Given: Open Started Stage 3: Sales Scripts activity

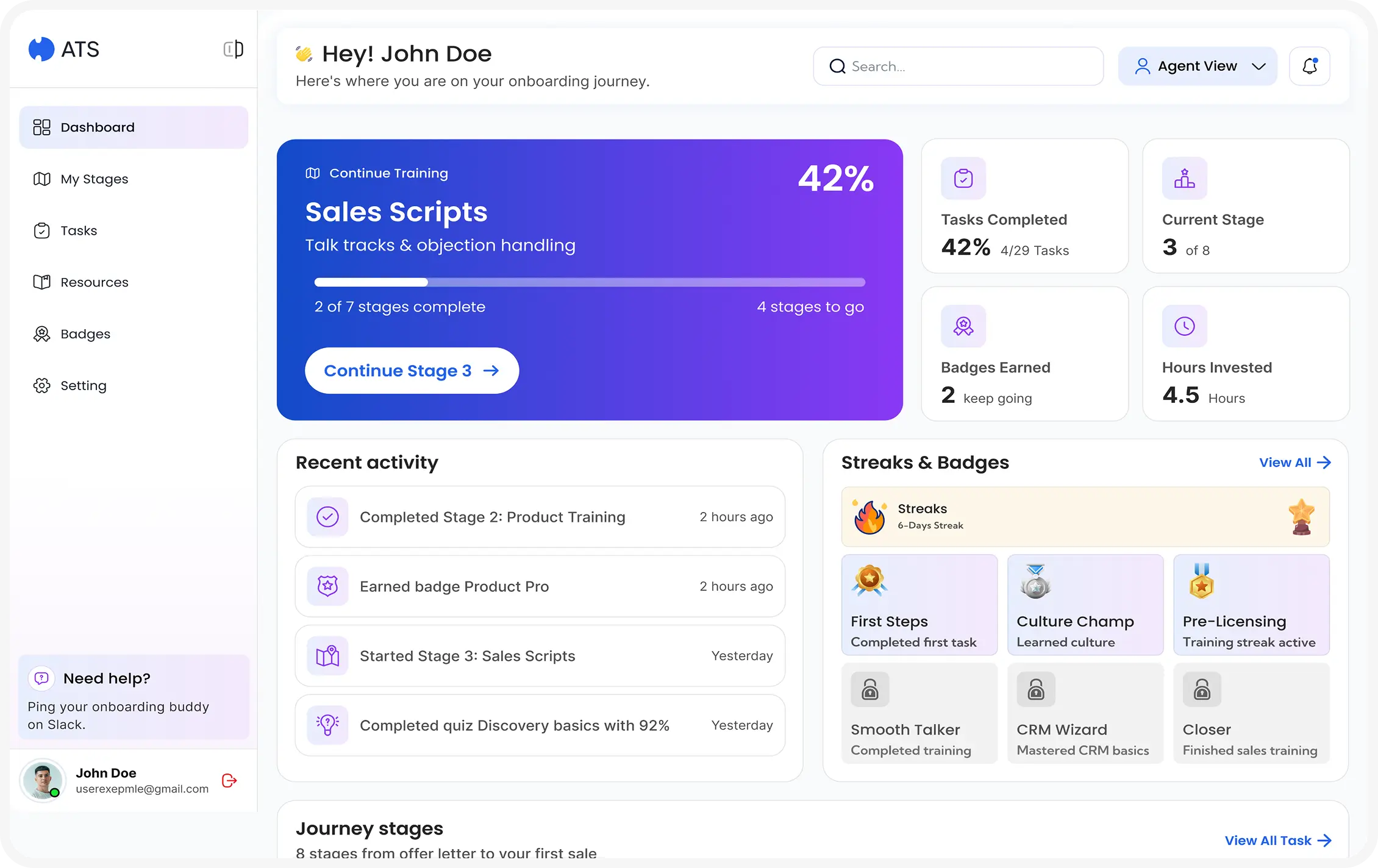Looking at the screenshot, I should [540, 656].
